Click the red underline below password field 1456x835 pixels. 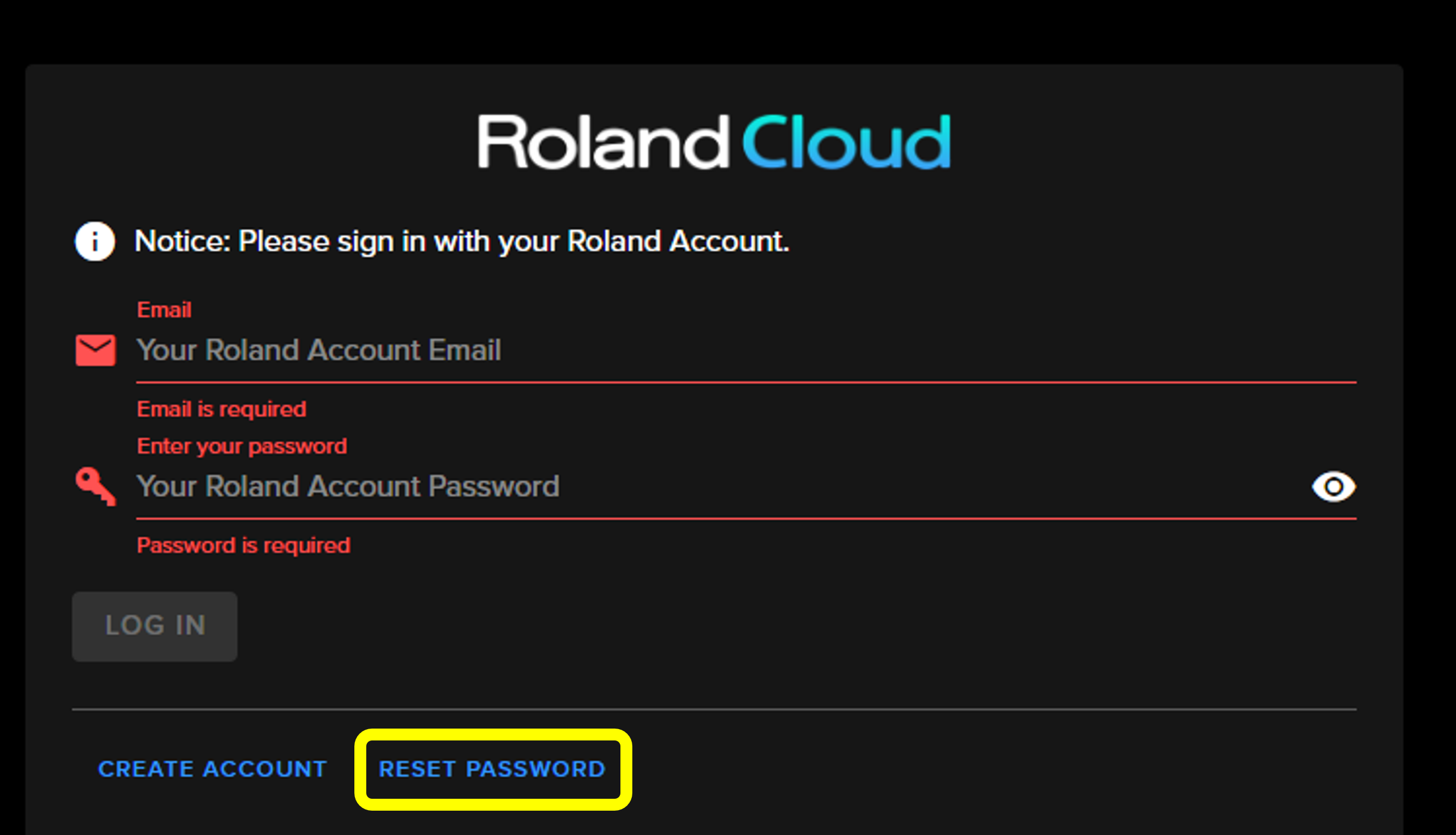(746, 519)
